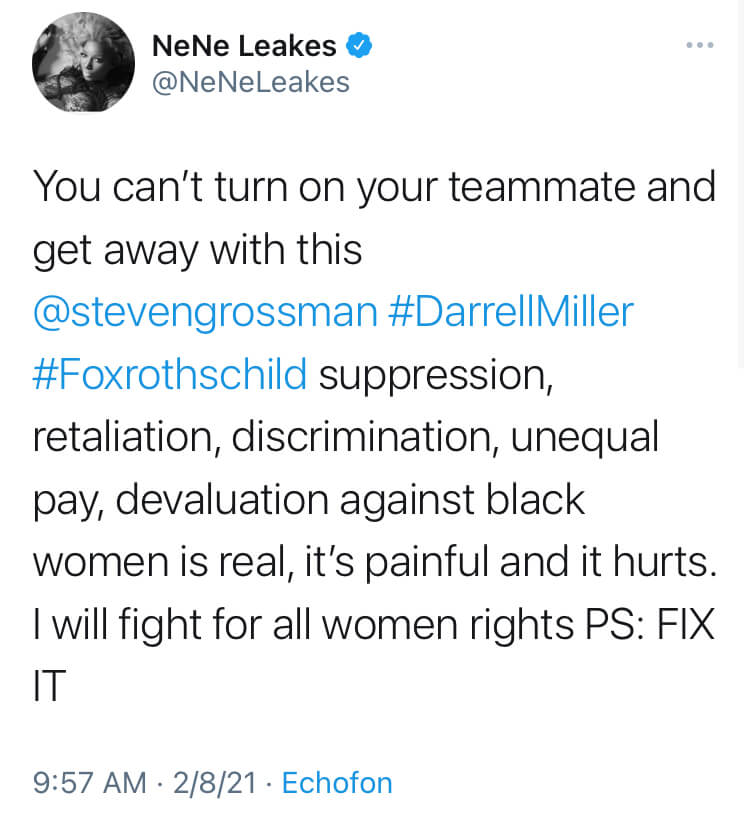Screen dimensions: 750x813
Task: Open the #DarrellMiller hashtag
Action: (x=510, y=311)
